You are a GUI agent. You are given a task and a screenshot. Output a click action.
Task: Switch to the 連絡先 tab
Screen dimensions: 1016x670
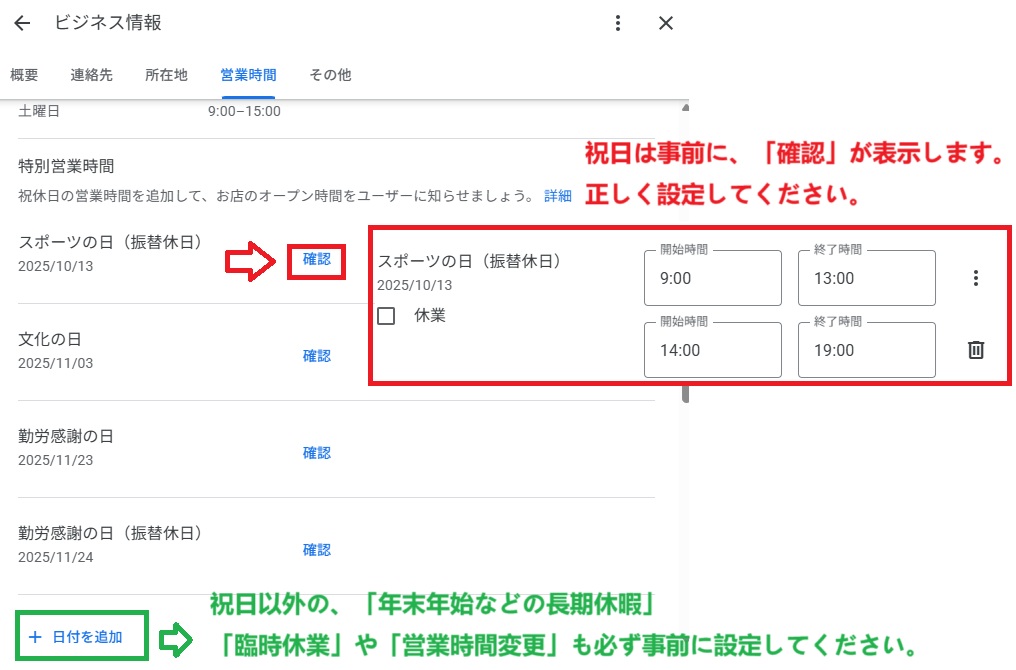(x=91, y=75)
